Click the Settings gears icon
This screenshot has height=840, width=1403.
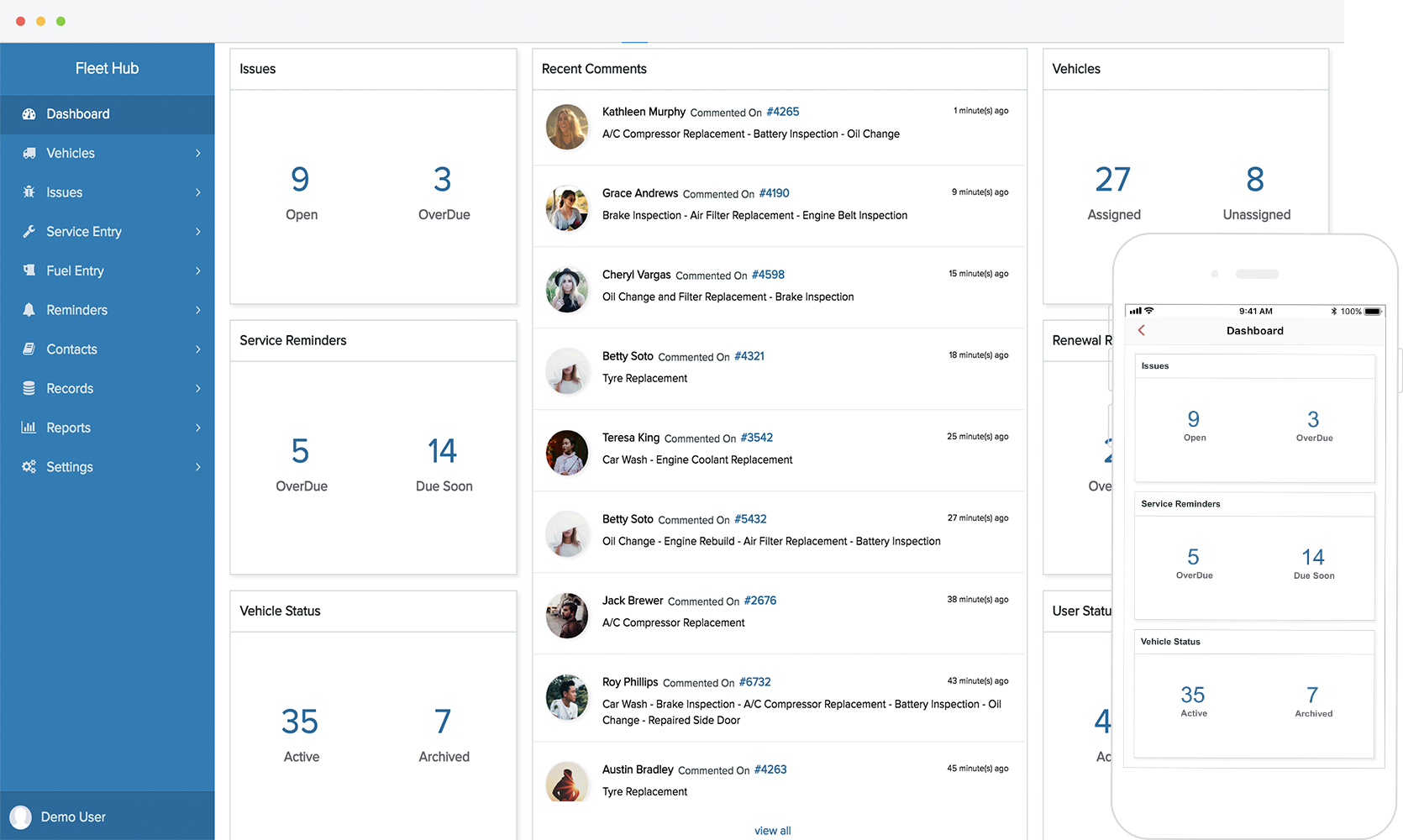pyautogui.click(x=29, y=467)
